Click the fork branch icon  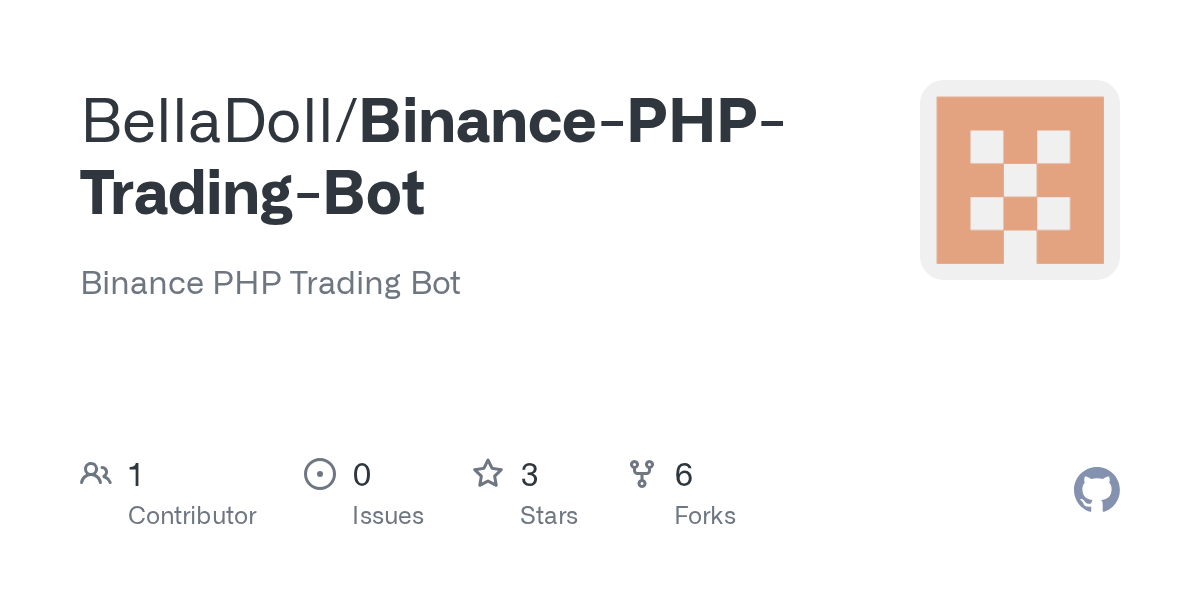tap(642, 474)
